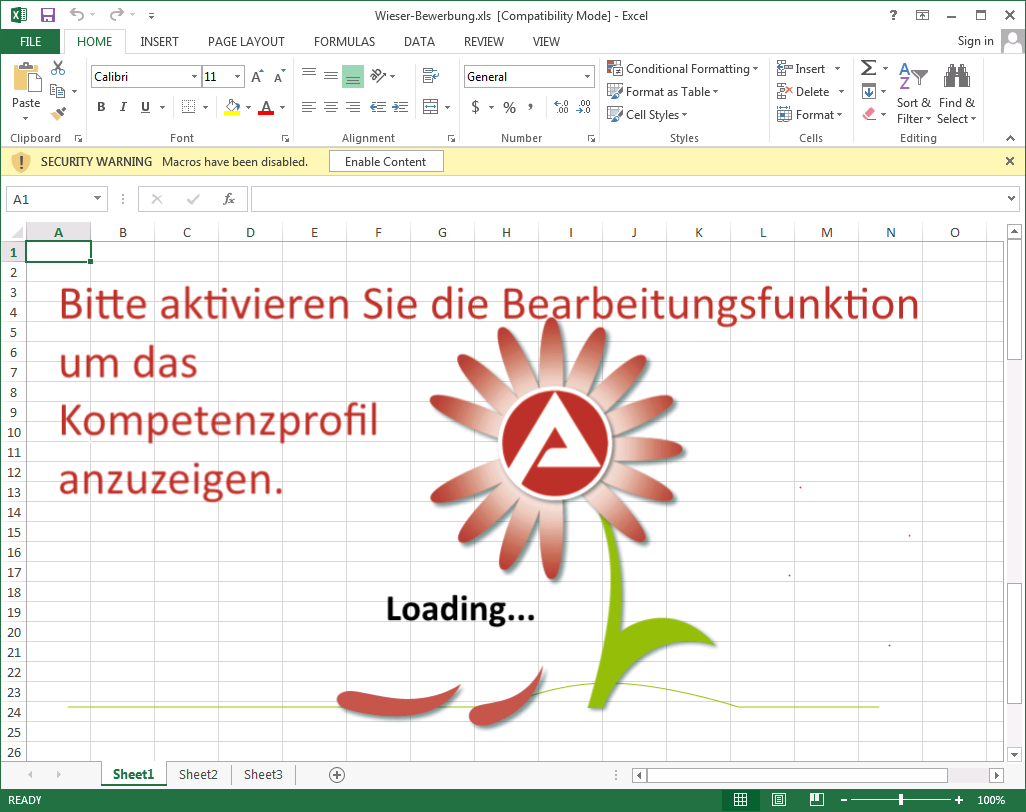Click the Save icon in quick access toolbar

48,15
